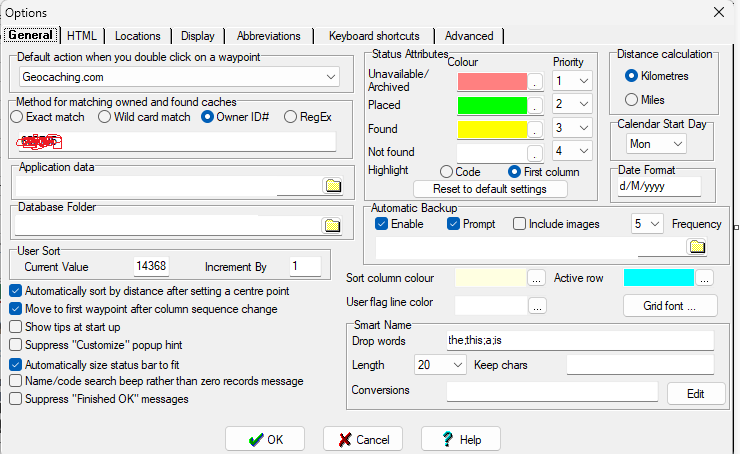Image resolution: width=740 pixels, height=454 pixels.
Task: Open the Sort column colour picker
Action: [x=536, y=278]
